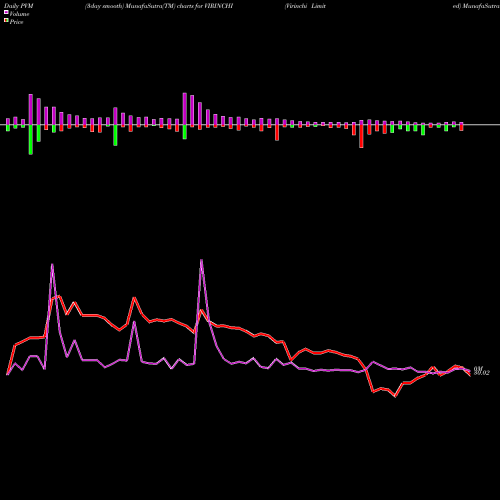Click the 'ed) MunafaSutra' text in the top-right corner

[476, 6]
